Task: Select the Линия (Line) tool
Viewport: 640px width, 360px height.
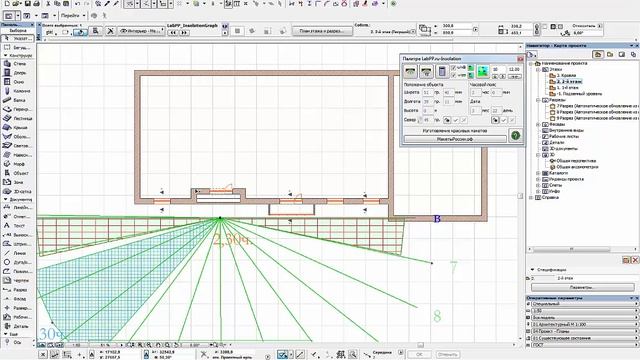Action: [16, 253]
